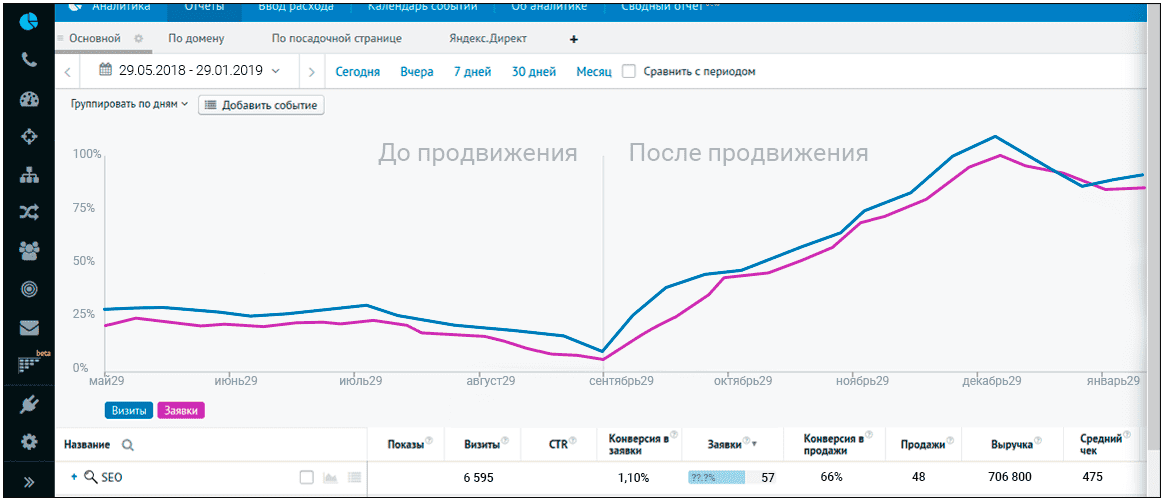Select the Вчера period link
This screenshot has width=1164, height=501.
(417, 72)
